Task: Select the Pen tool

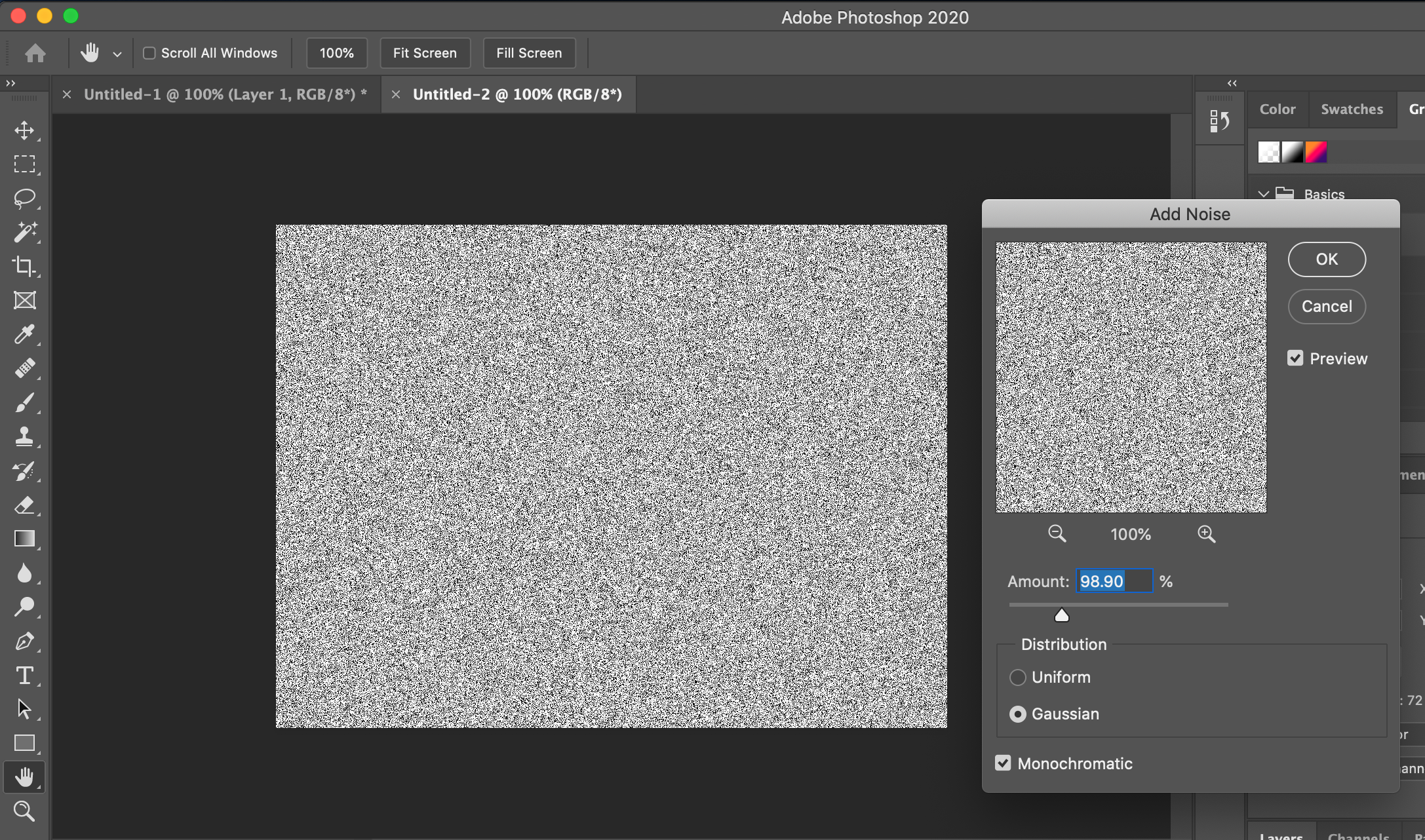Action: pos(24,641)
